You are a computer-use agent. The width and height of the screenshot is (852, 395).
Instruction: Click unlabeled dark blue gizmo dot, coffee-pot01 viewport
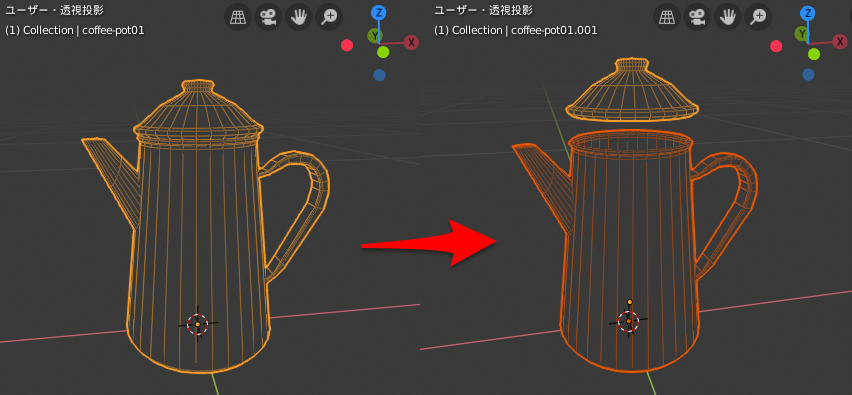[380, 75]
